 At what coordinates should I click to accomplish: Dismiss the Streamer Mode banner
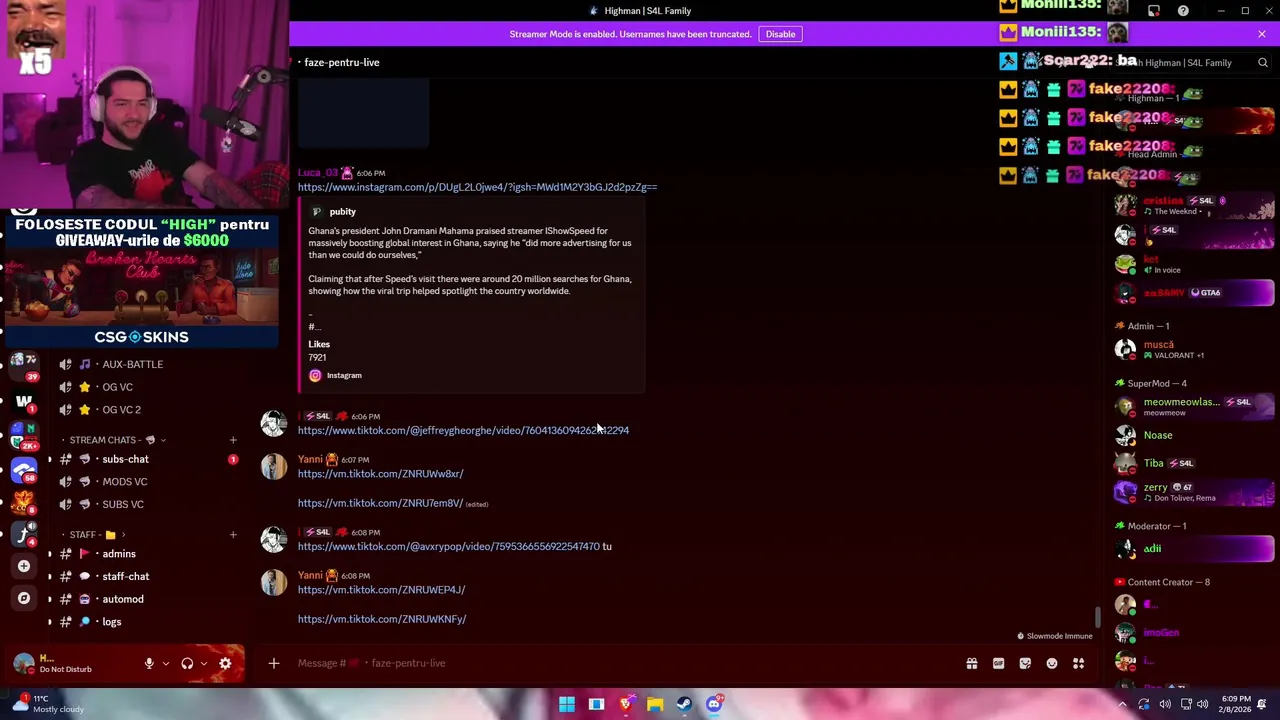[1262, 34]
